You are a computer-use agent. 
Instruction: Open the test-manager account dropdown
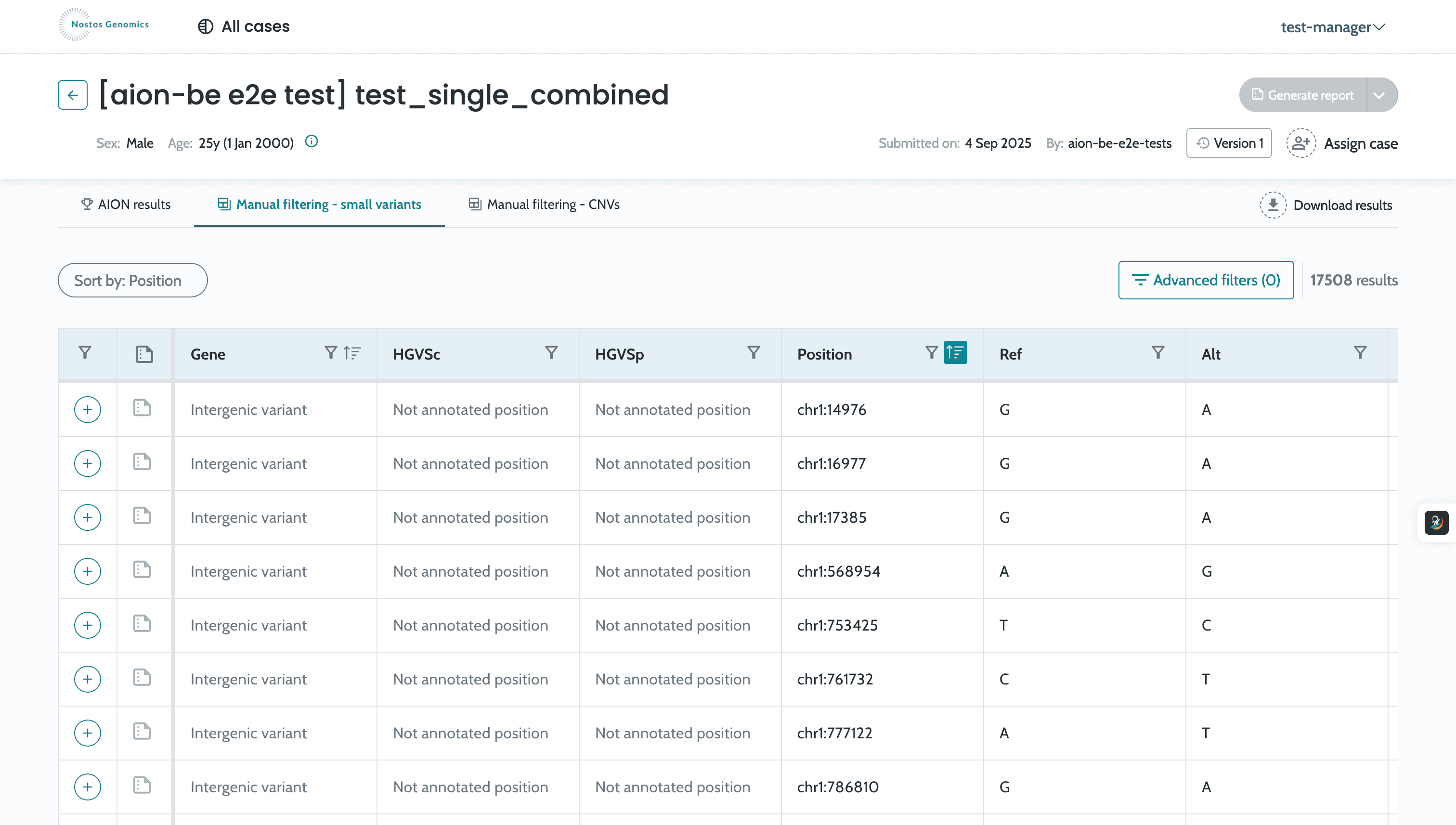pyautogui.click(x=1332, y=26)
